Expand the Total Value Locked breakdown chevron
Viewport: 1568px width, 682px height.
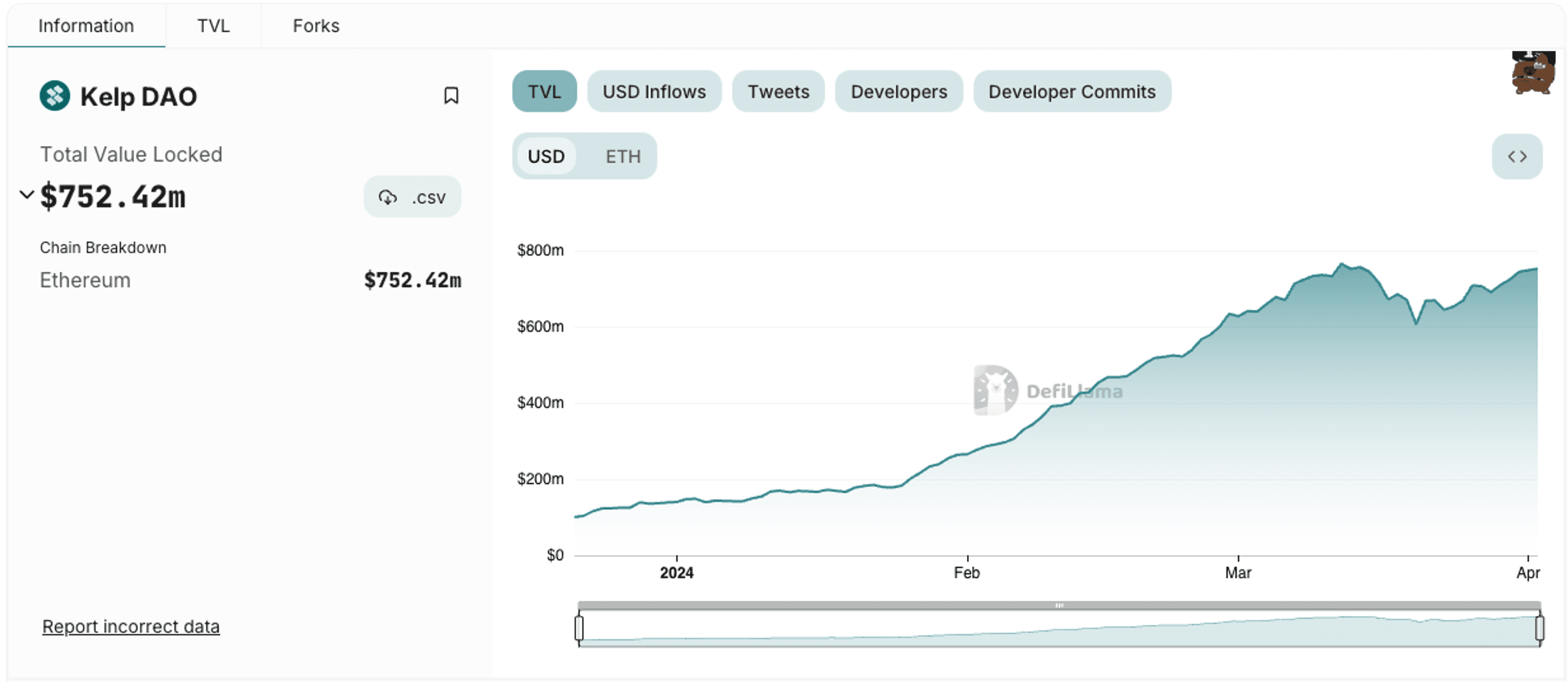pos(26,195)
